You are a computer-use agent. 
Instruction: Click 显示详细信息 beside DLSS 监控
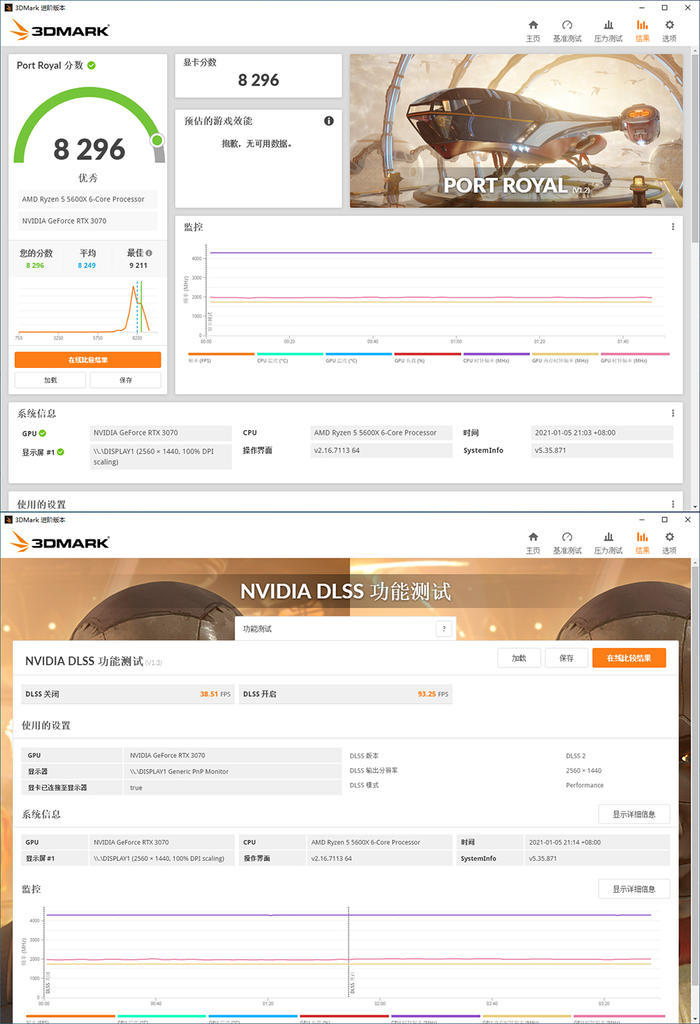[633, 889]
